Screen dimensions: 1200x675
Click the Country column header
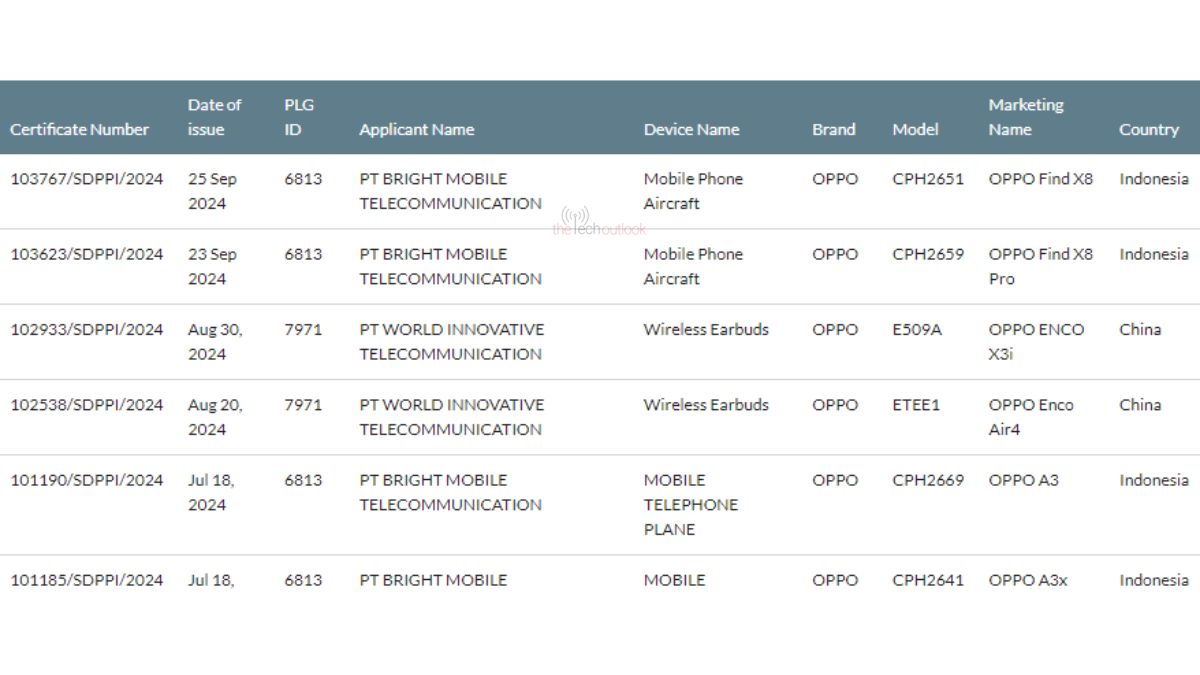[x=1148, y=129]
